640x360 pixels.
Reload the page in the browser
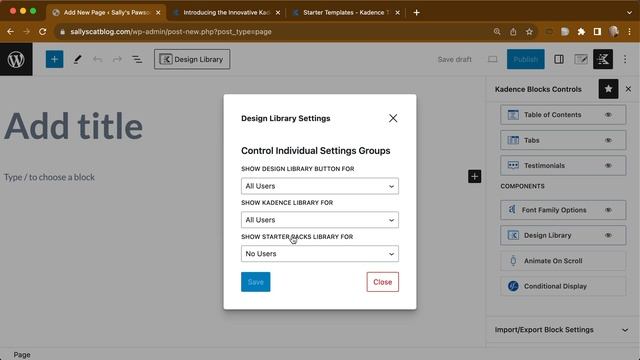(x=42, y=31)
